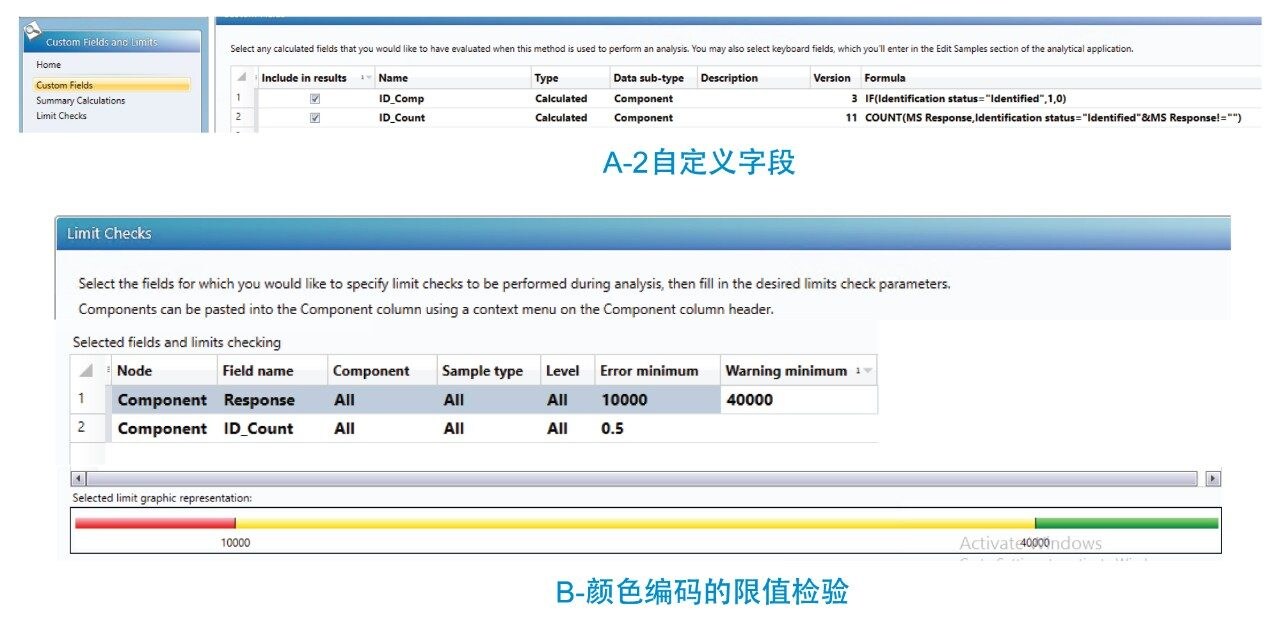Open Limit Checks in the left navigation
Viewport: 1280px width, 630px height.
coord(61,116)
